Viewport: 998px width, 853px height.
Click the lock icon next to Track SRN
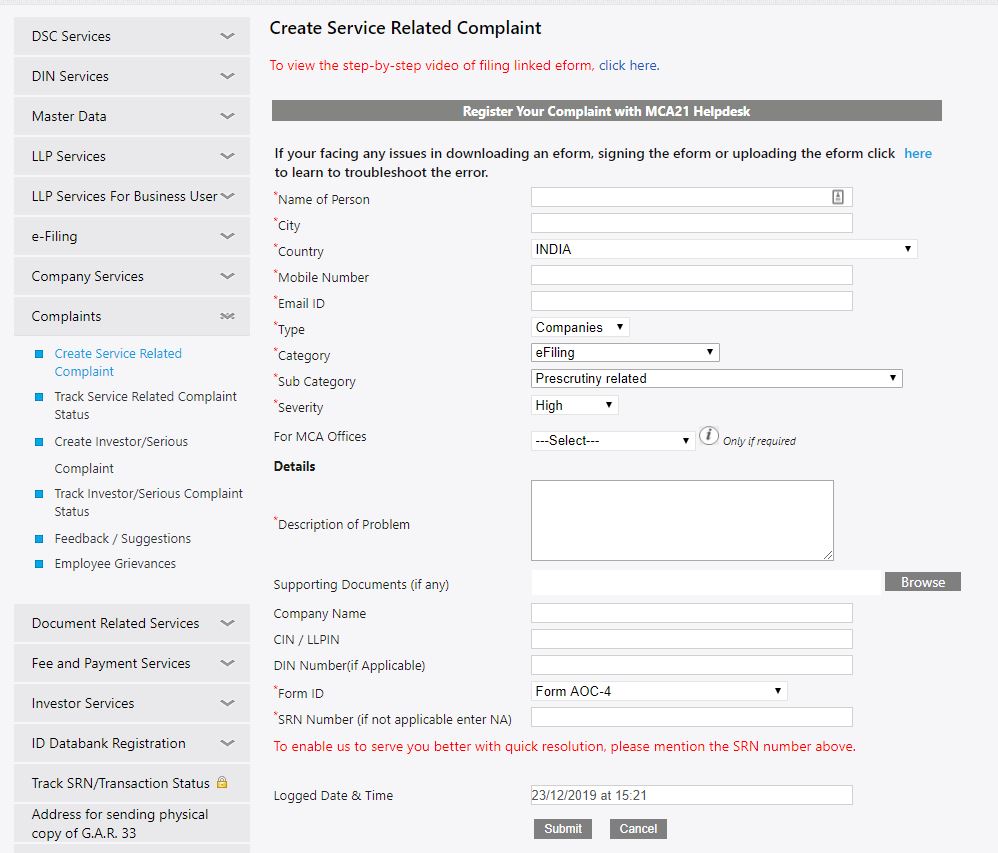pyautogui.click(x=222, y=782)
